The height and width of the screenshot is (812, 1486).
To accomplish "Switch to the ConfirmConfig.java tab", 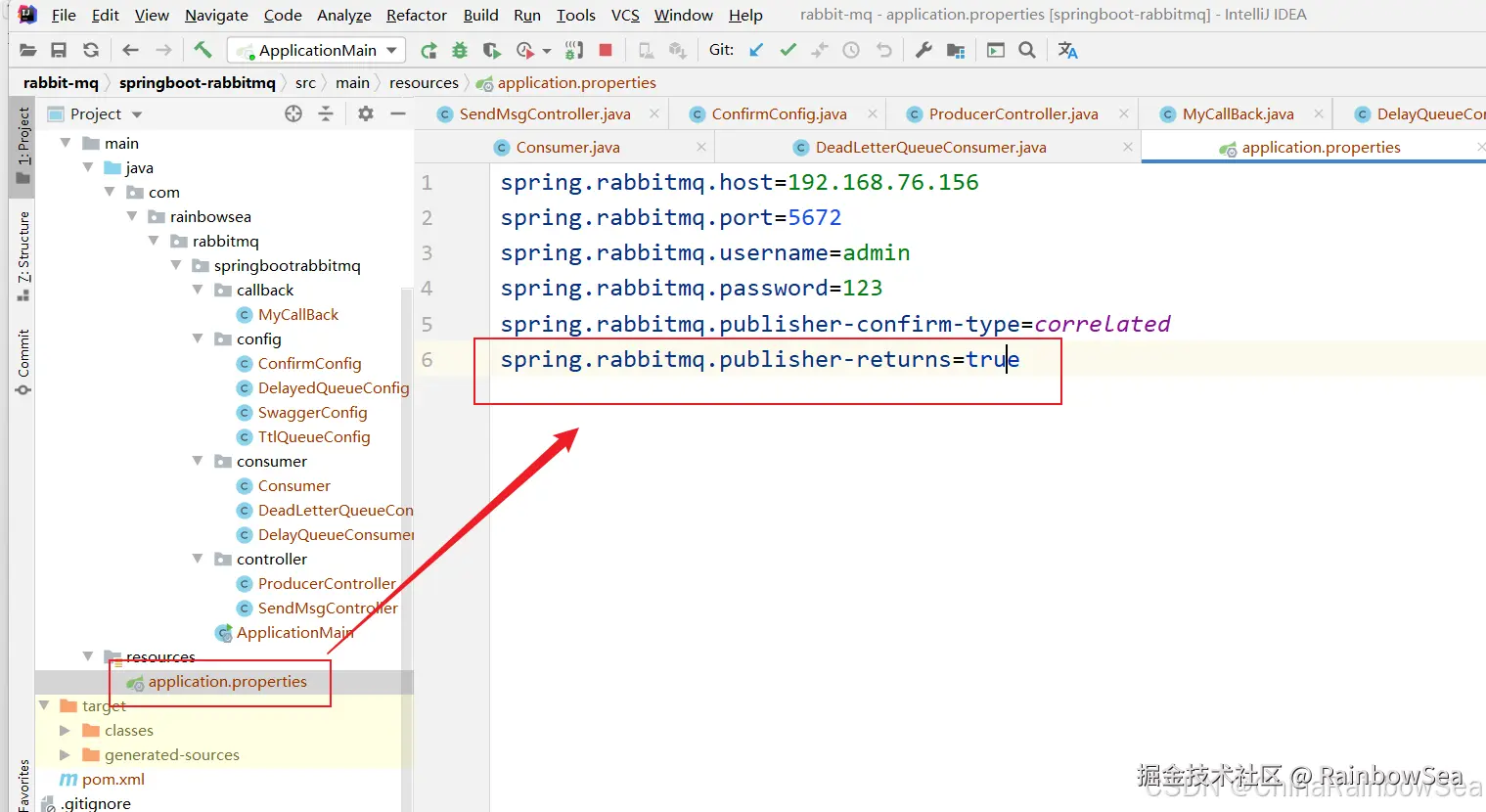I will tap(779, 113).
